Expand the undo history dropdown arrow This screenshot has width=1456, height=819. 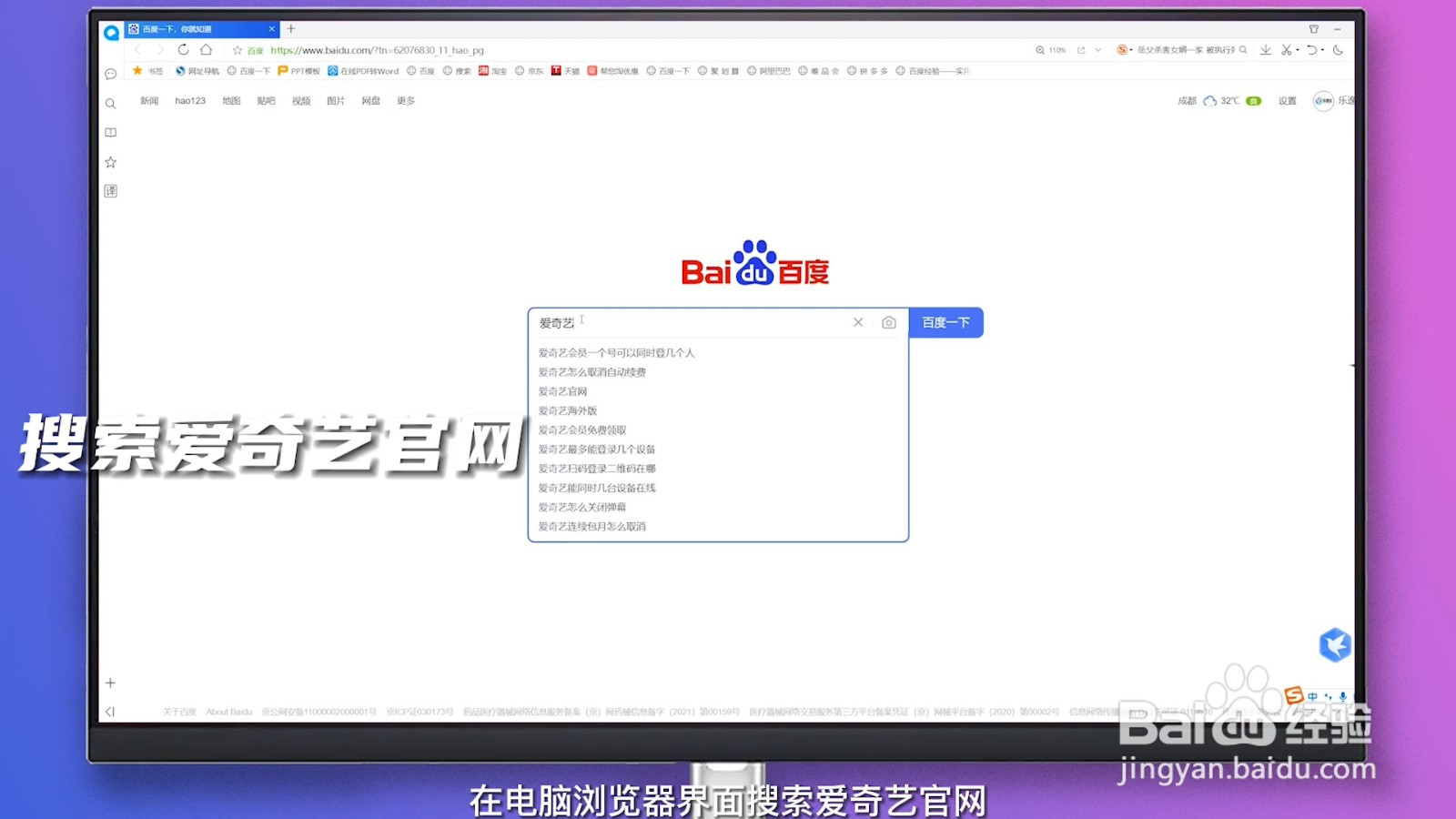coord(1322,50)
